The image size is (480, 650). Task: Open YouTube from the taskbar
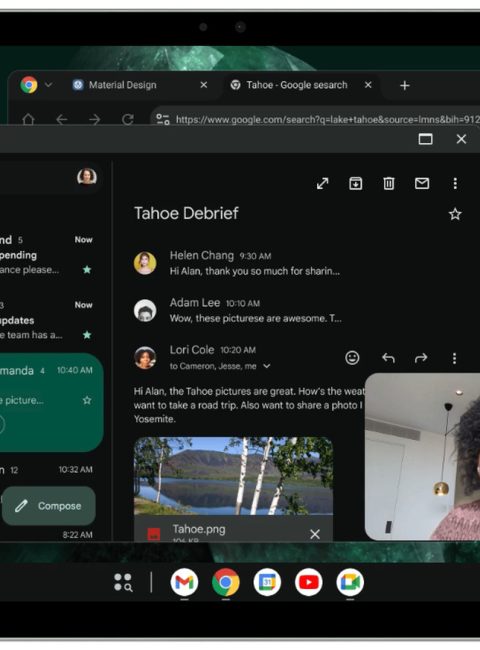pyautogui.click(x=309, y=582)
